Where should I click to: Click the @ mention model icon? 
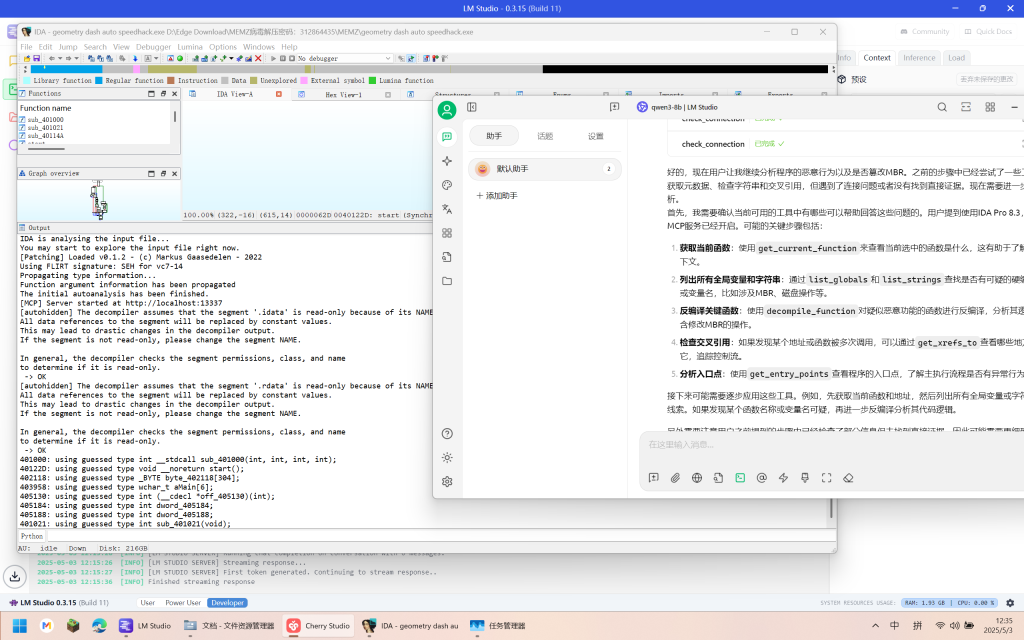pos(761,478)
